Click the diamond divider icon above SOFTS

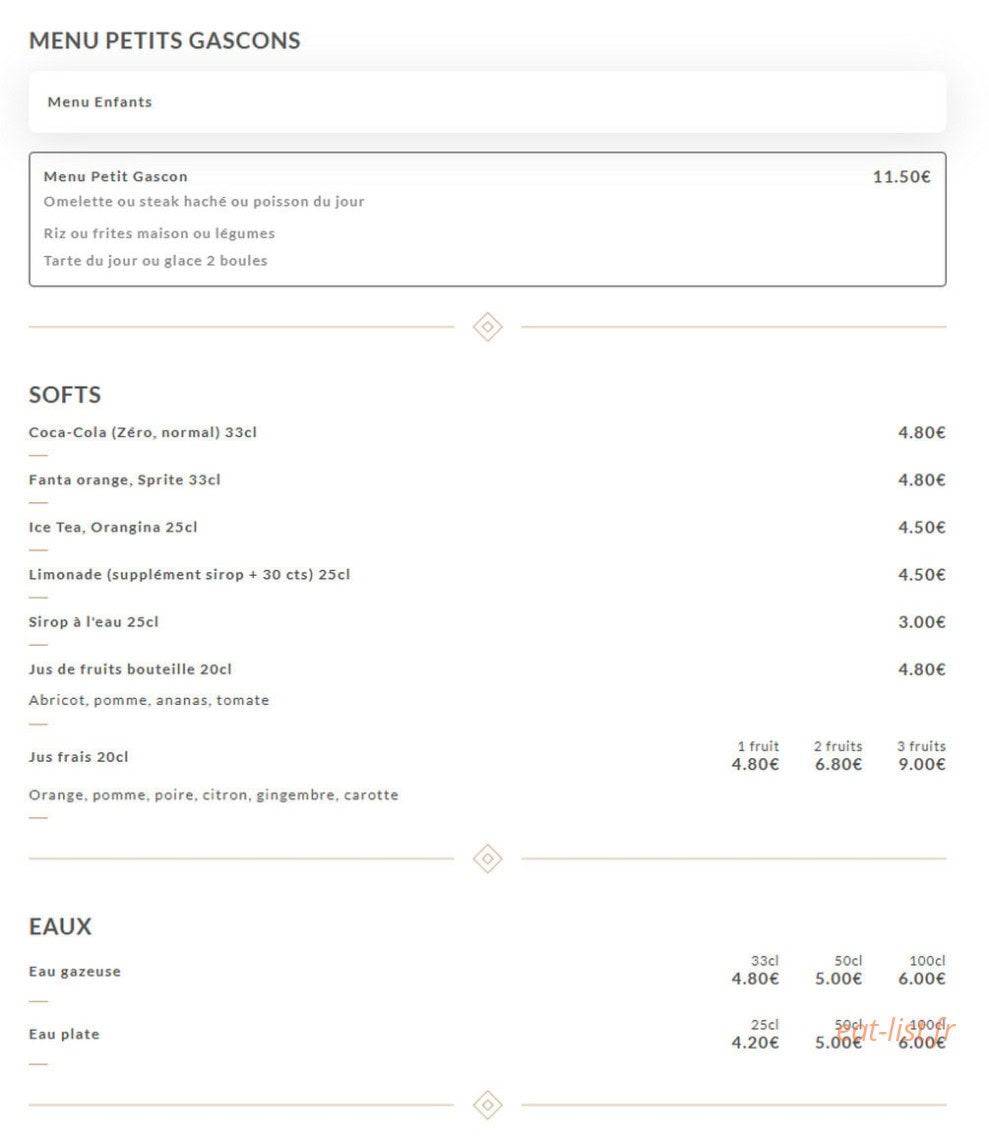coord(487,327)
